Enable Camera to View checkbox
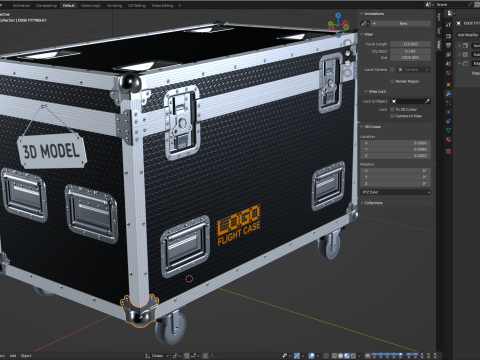 (x=392, y=116)
